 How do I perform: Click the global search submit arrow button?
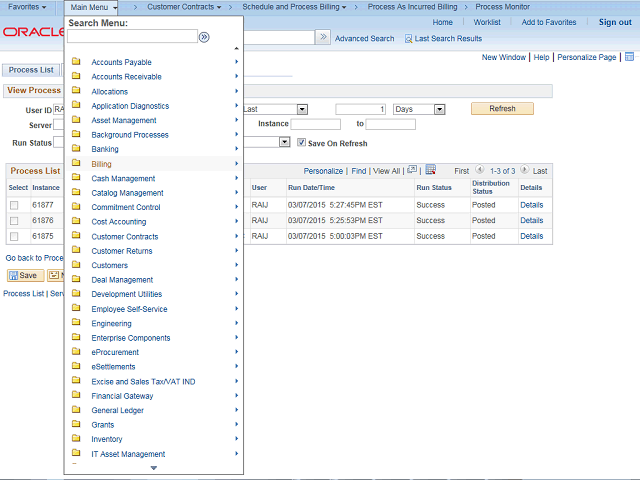pos(323,37)
